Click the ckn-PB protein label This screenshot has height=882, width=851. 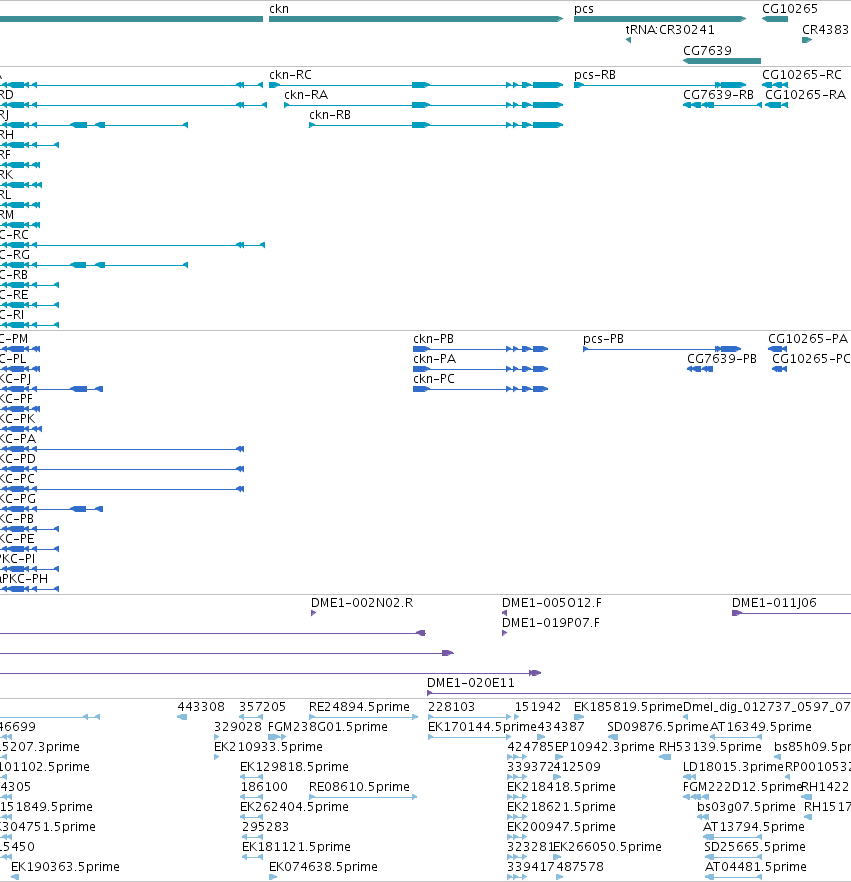433,339
